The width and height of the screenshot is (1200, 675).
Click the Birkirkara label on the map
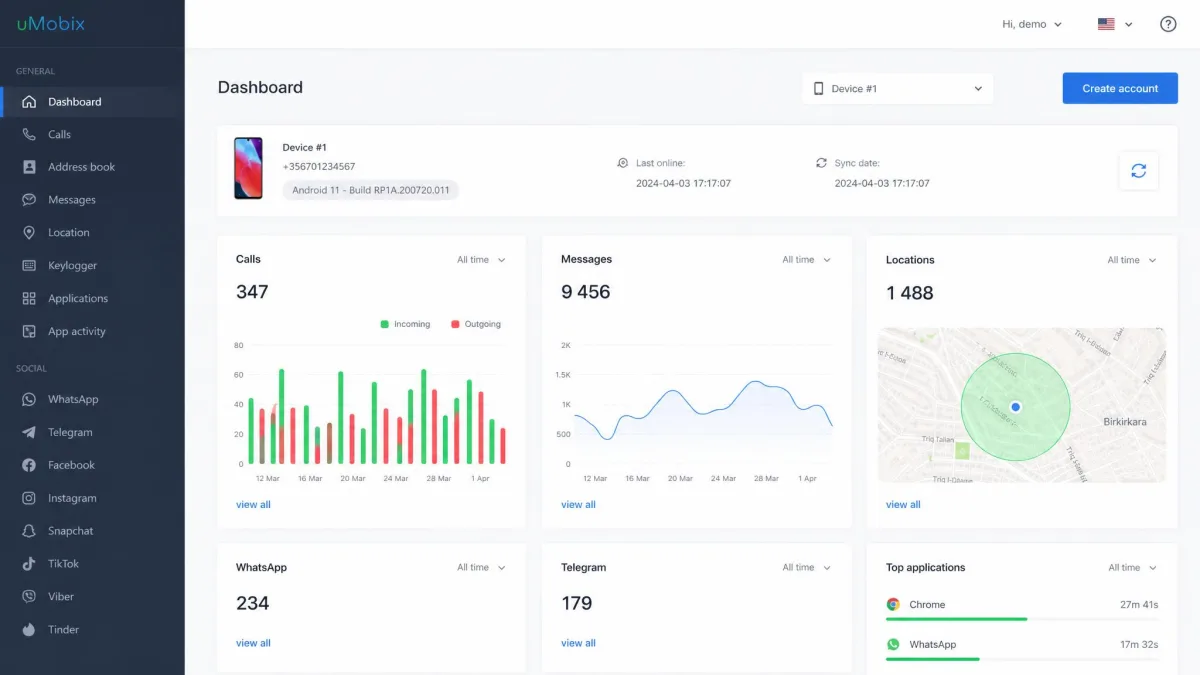tap(1125, 422)
